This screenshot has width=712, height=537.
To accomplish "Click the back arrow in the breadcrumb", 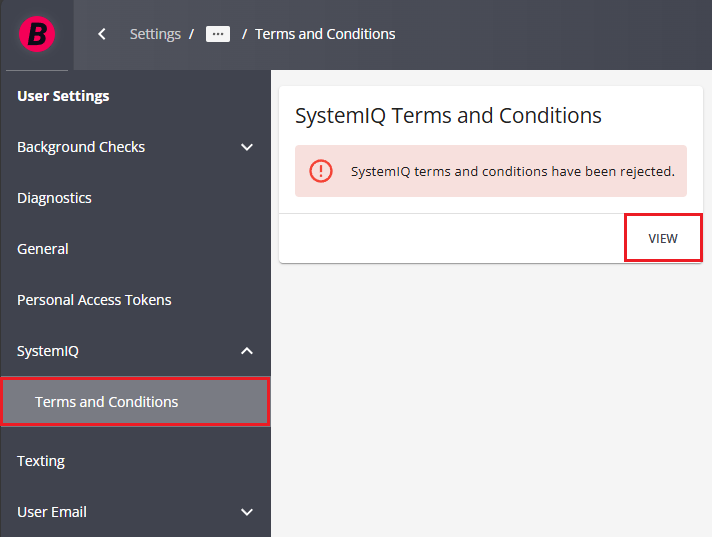I will [102, 34].
